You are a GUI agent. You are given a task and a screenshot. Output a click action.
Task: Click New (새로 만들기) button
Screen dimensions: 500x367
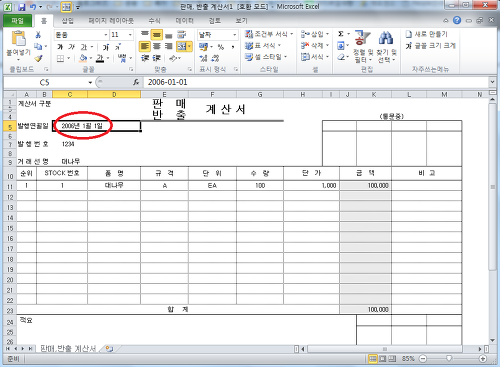(x=426, y=34)
